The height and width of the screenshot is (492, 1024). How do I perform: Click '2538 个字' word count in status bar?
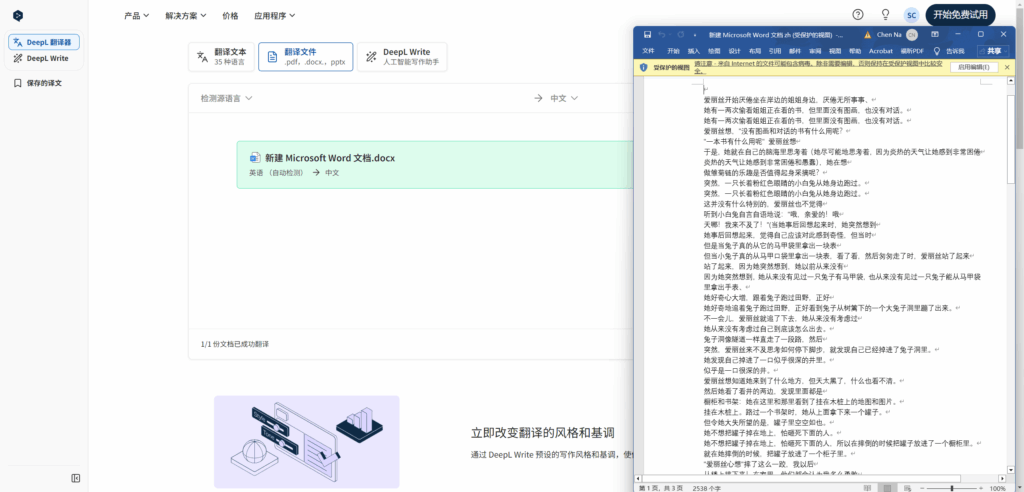click(x=707, y=488)
